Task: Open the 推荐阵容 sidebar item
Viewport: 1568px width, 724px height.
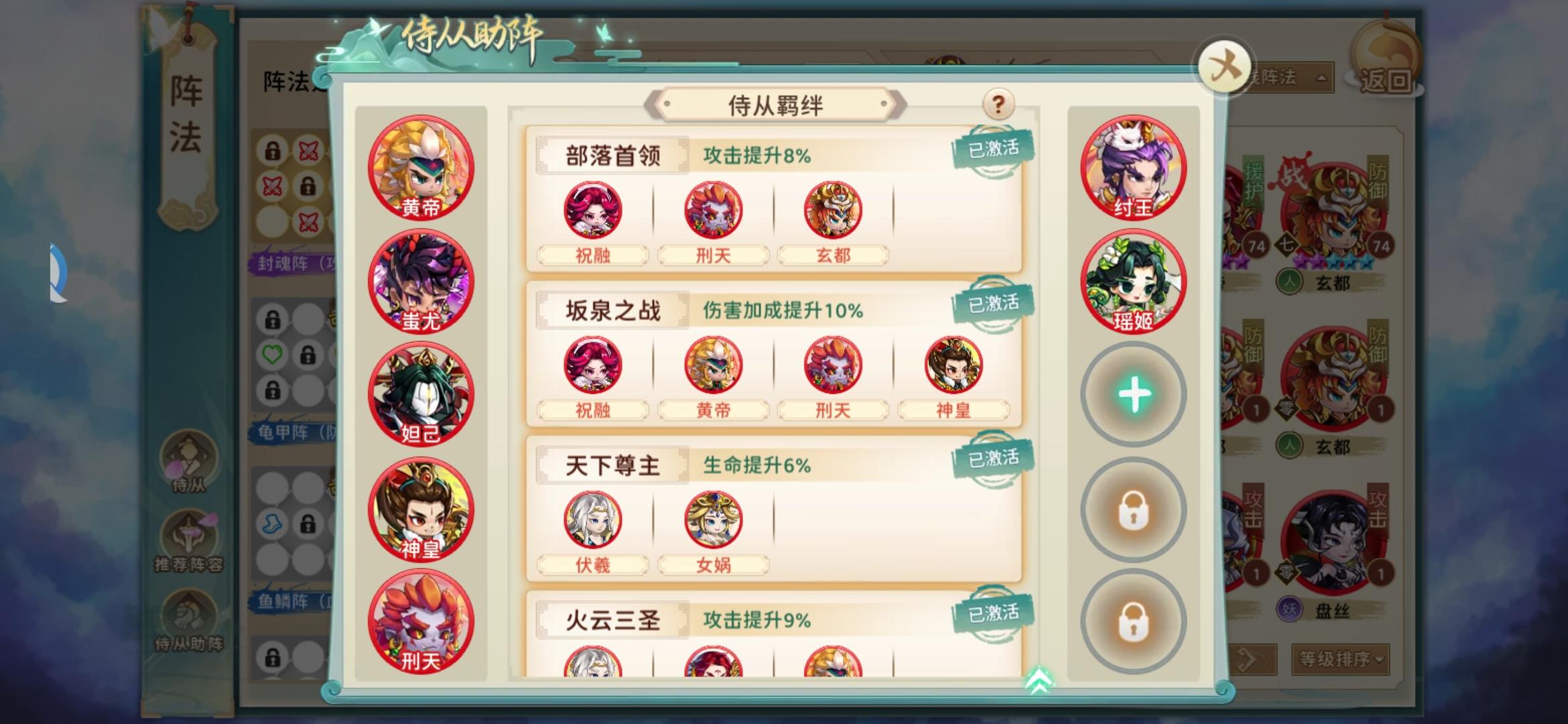Action: (x=189, y=542)
